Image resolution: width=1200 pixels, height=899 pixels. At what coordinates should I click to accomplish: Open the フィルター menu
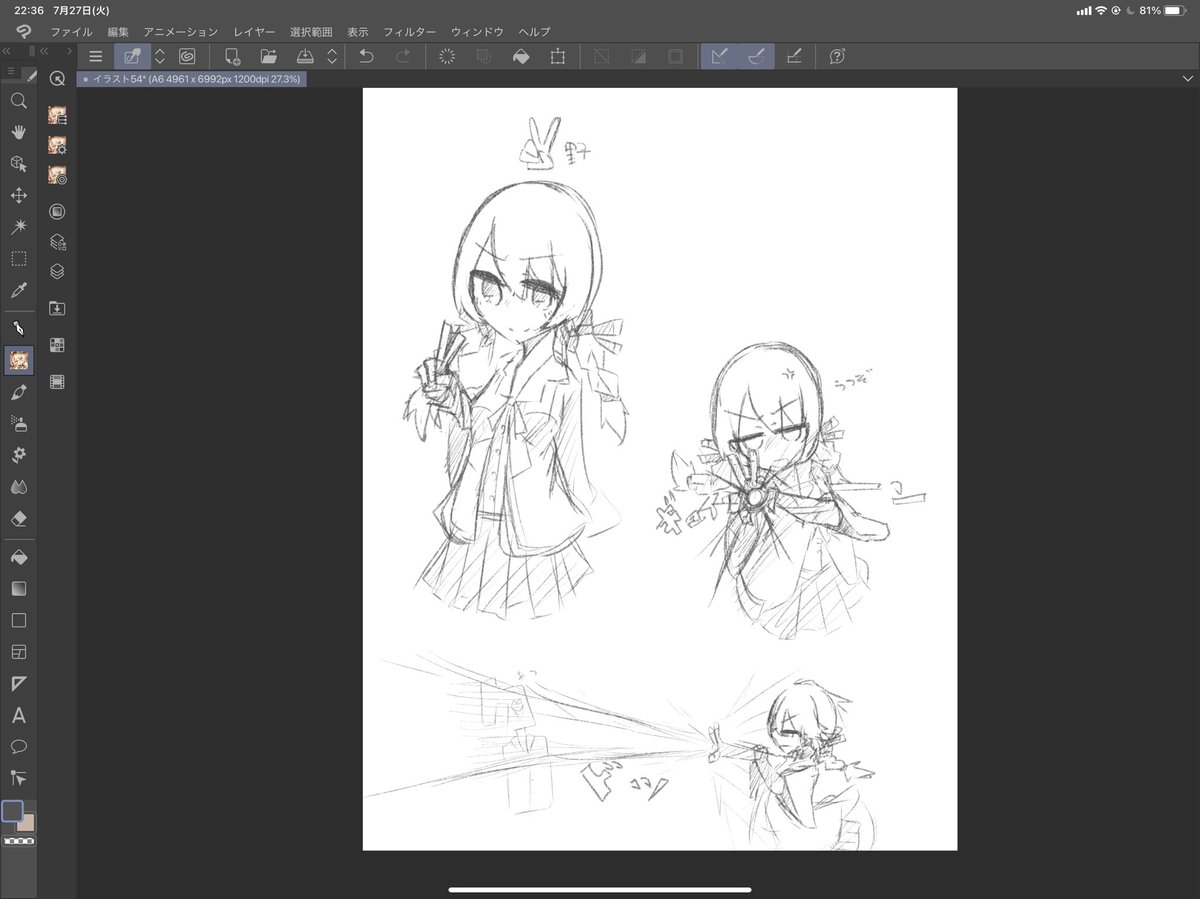point(410,32)
